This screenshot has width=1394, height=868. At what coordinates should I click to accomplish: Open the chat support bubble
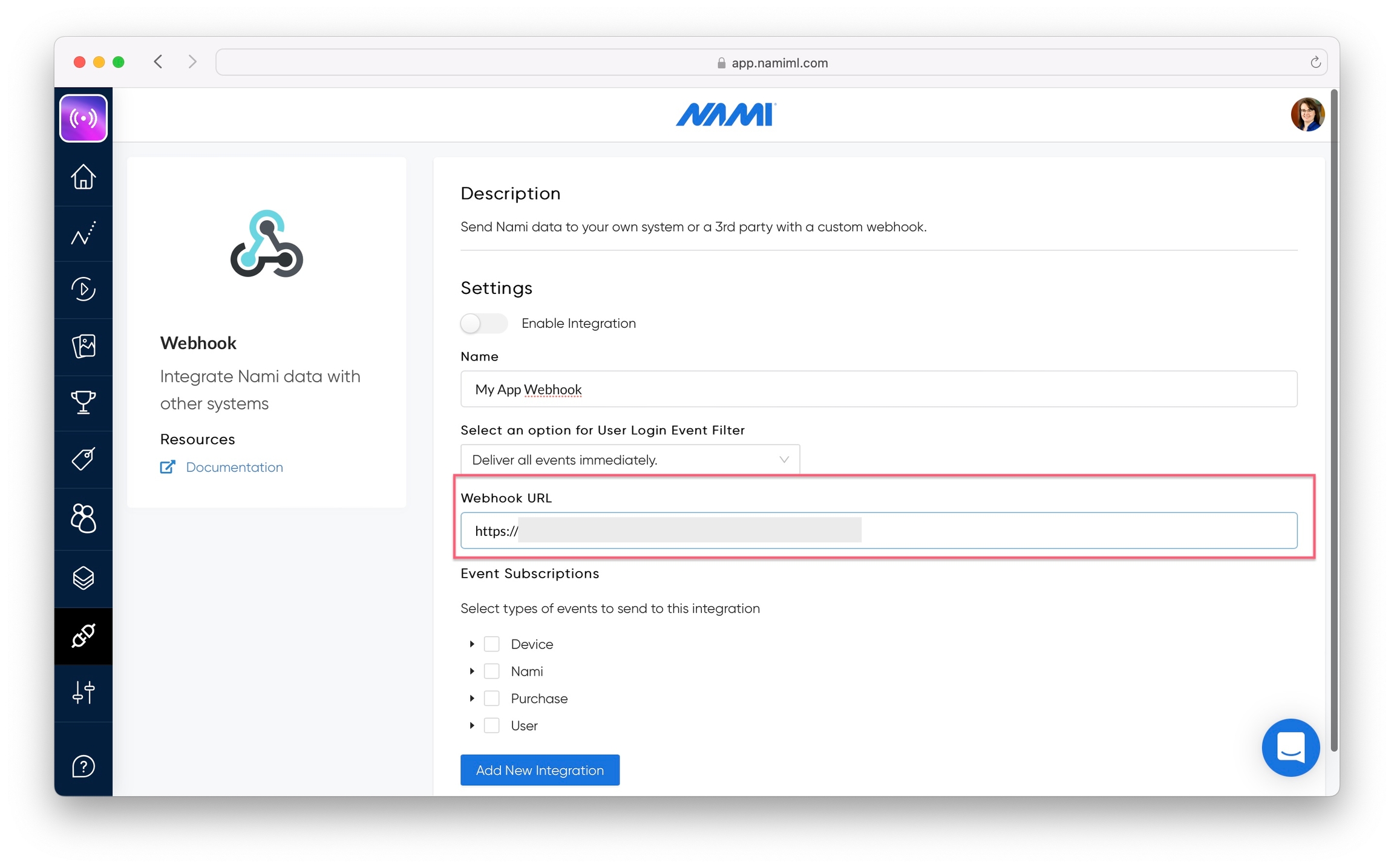tap(1291, 747)
